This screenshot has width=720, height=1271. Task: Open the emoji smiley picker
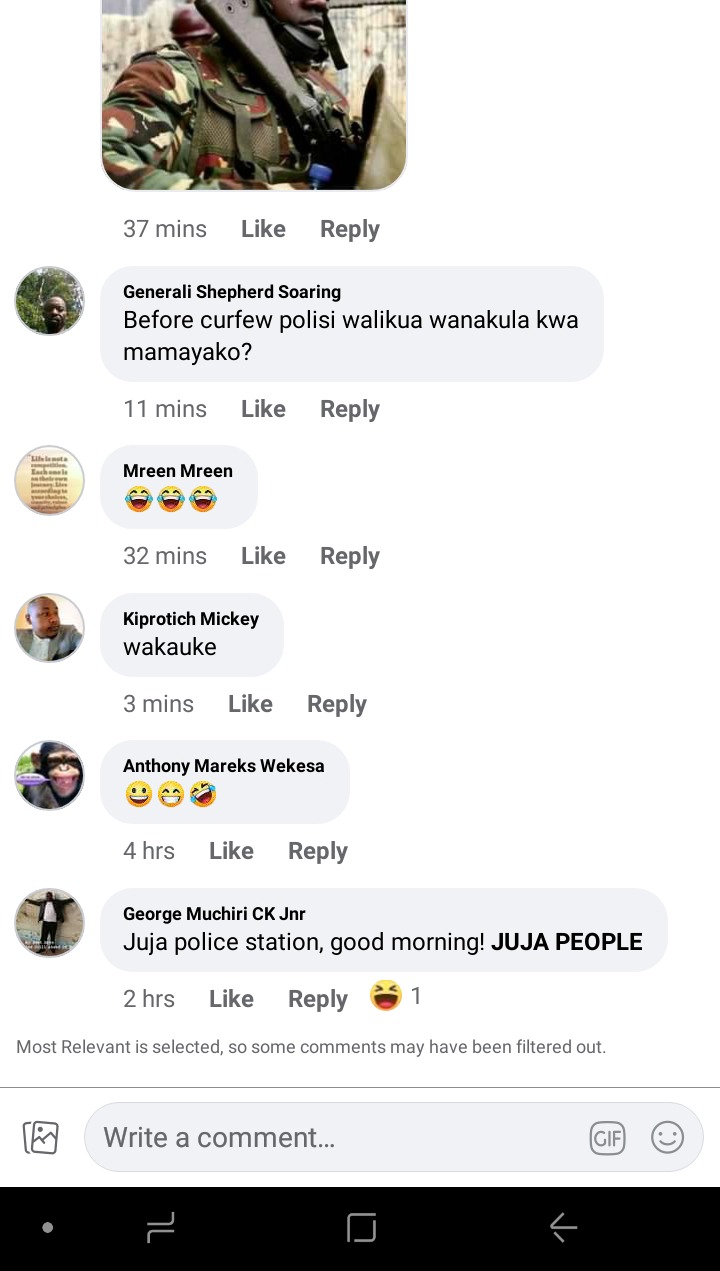click(x=667, y=1137)
